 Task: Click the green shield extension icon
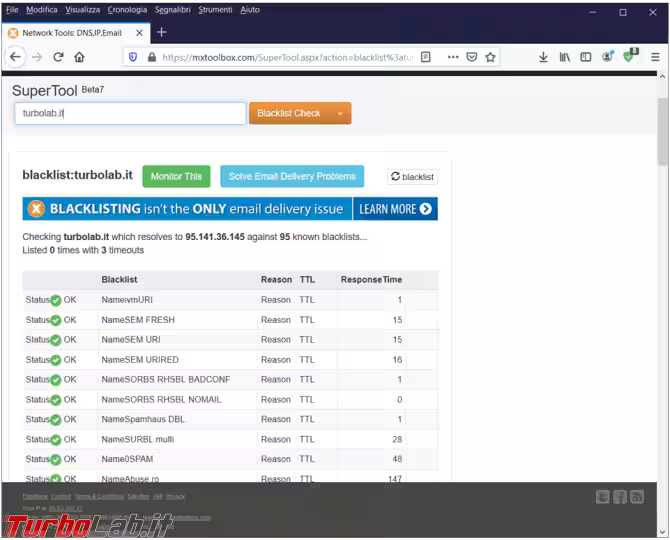(x=629, y=56)
